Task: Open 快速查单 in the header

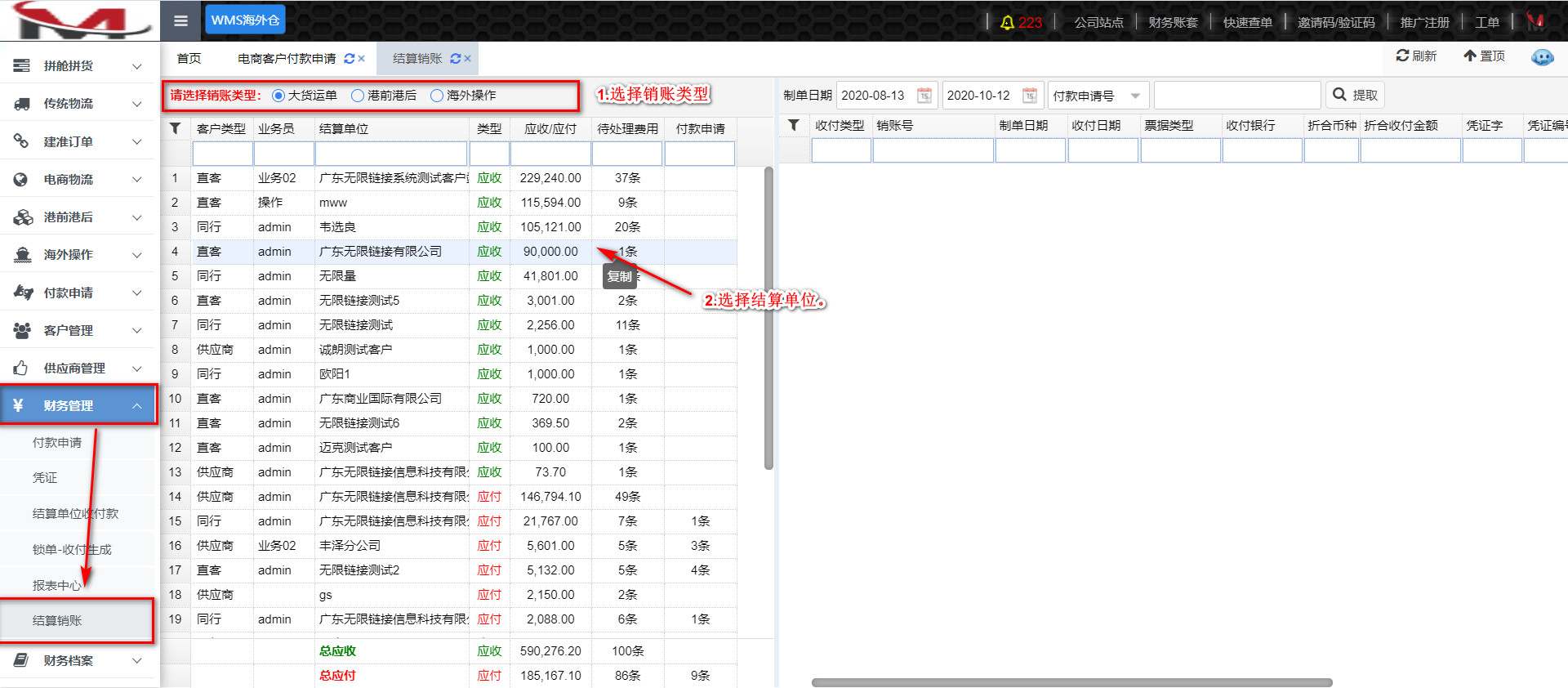Action: 1247,22
